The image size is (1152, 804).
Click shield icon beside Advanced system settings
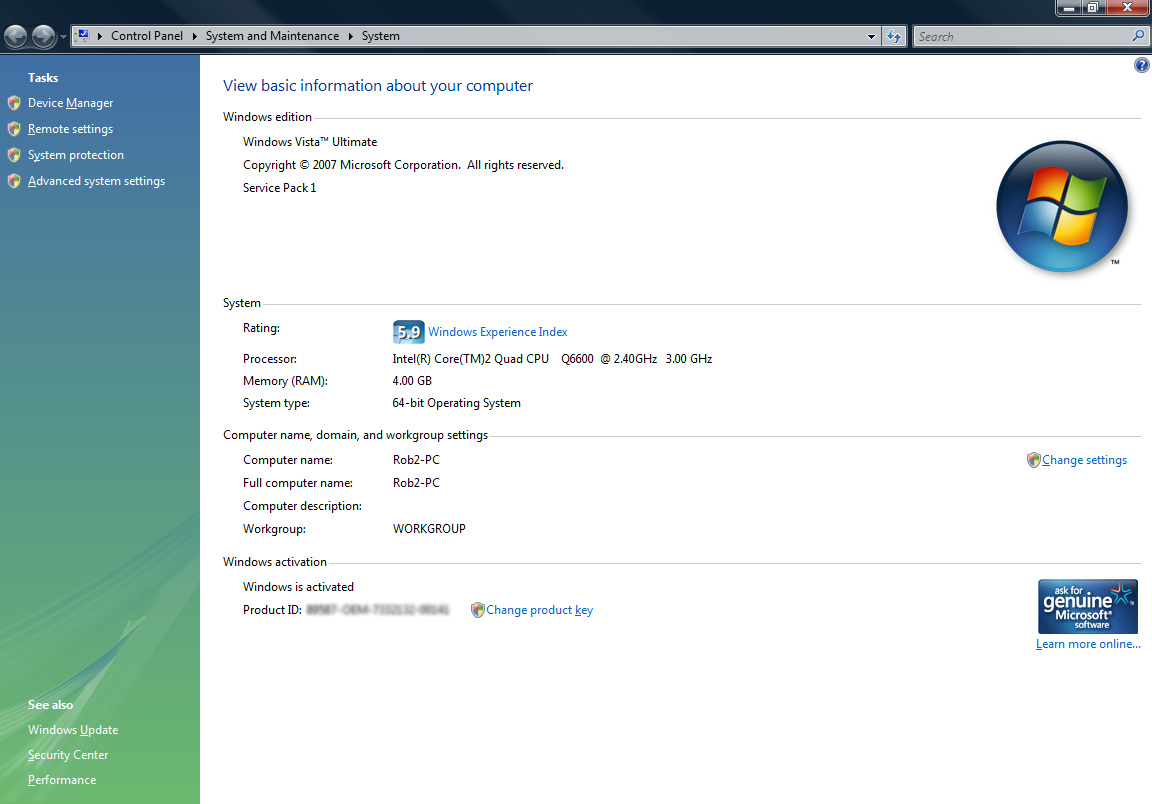click(x=14, y=181)
